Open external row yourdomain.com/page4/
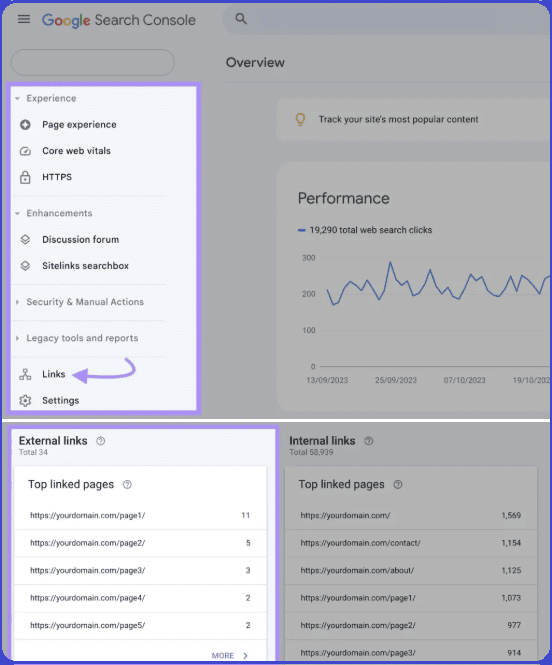552x665 pixels. [140, 598]
